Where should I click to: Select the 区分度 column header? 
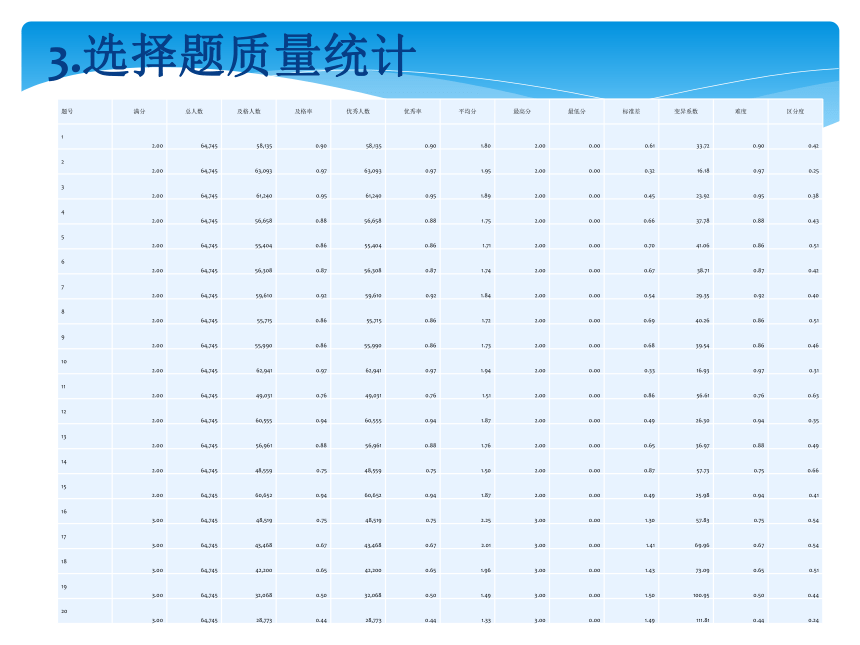coord(795,111)
